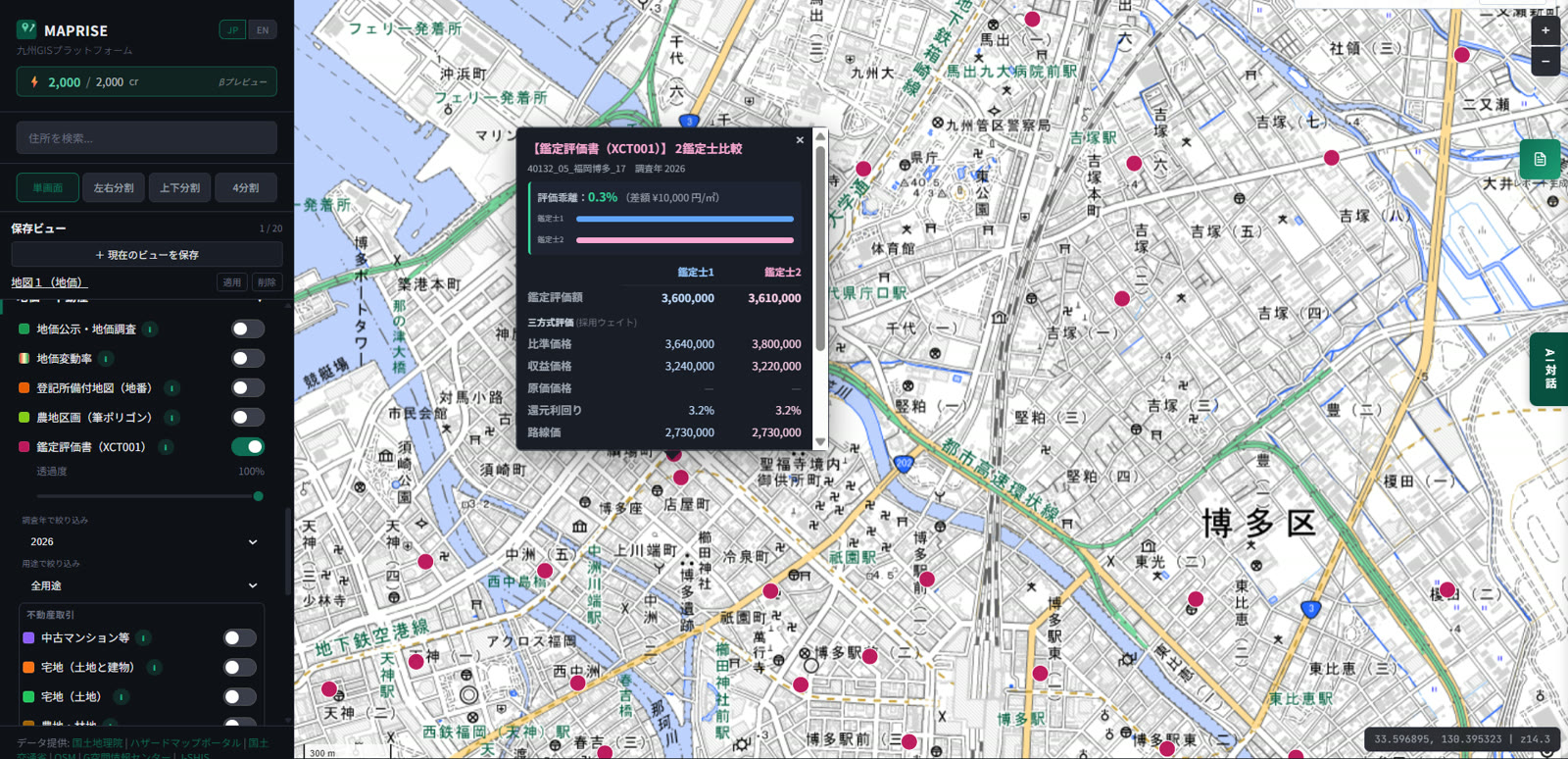Image resolution: width=1568 pixels, height=759 pixels.
Task: Switch language to EN
Action: point(263,30)
